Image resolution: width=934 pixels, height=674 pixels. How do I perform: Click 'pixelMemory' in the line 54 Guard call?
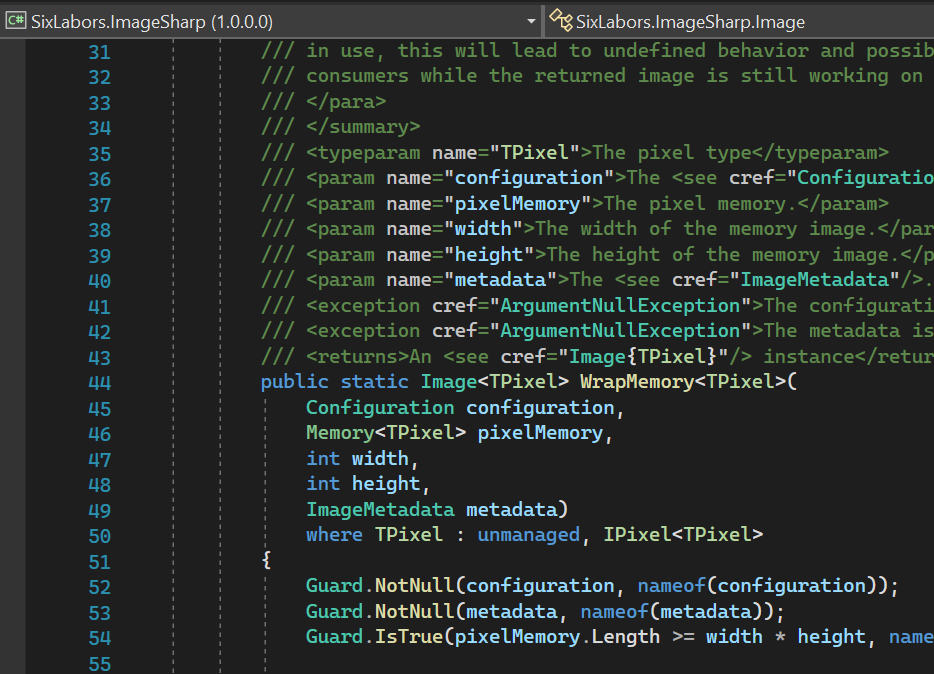517,637
